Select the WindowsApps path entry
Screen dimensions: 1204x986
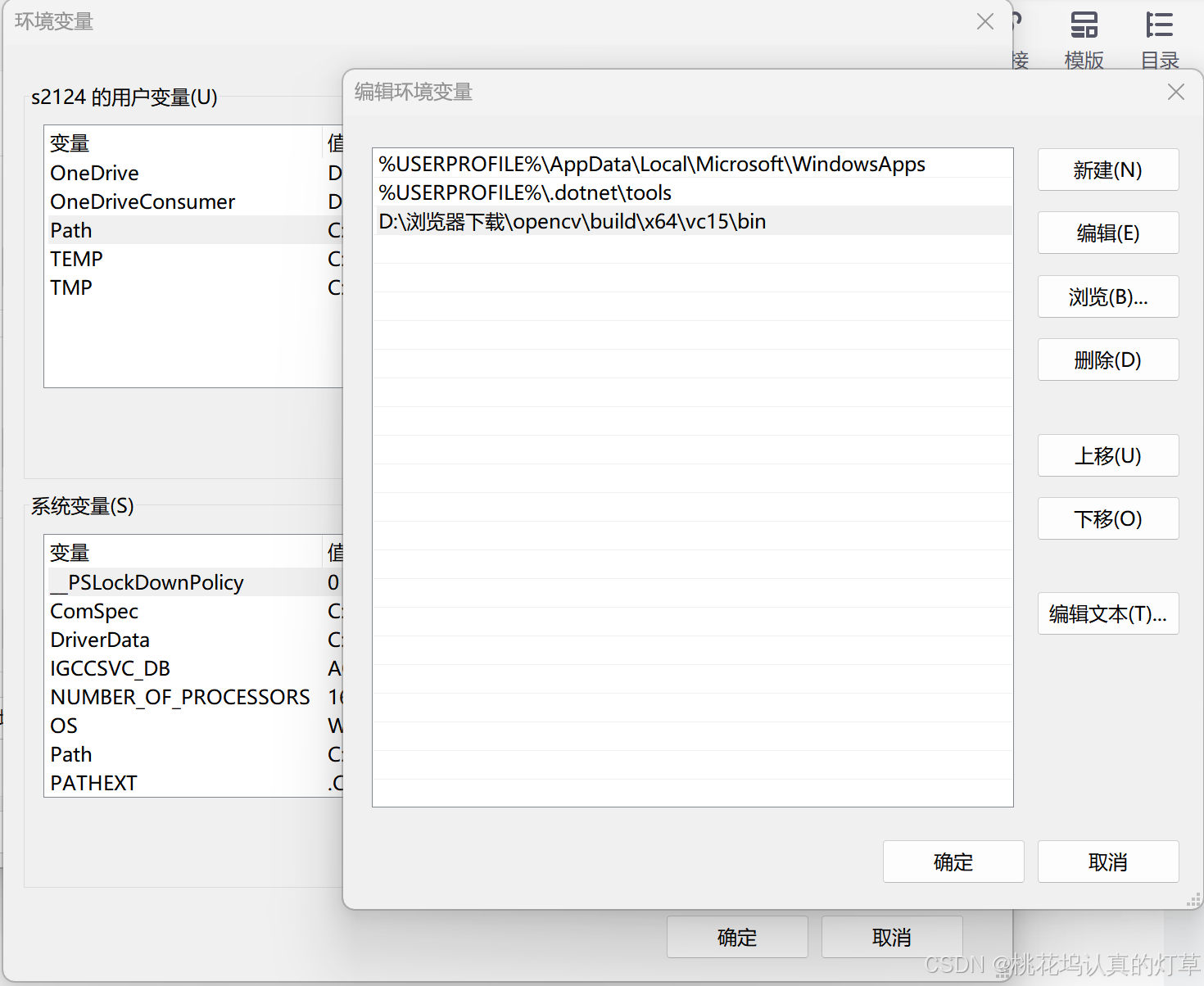[x=651, y=164]
